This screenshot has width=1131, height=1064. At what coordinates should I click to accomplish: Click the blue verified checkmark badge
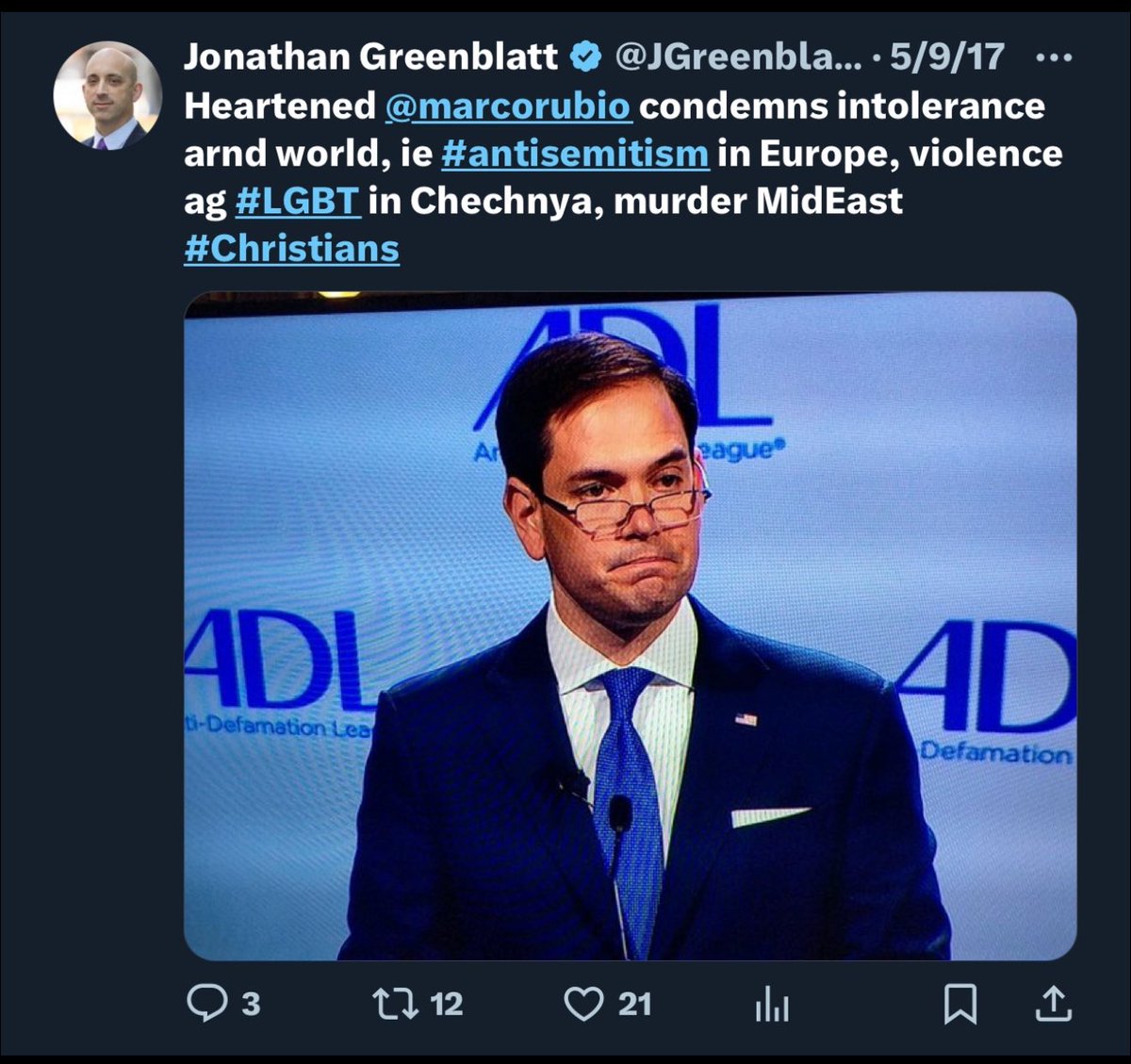586,57
